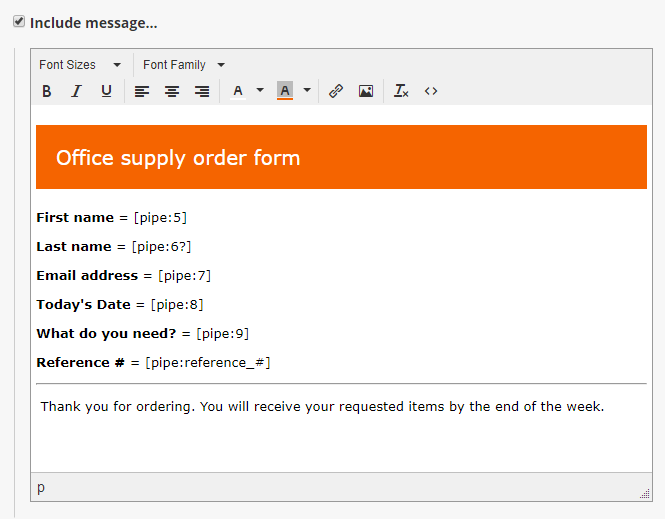Click the [pipe:5] first name tag
This screenshot has height=519, width=665.
160,218
